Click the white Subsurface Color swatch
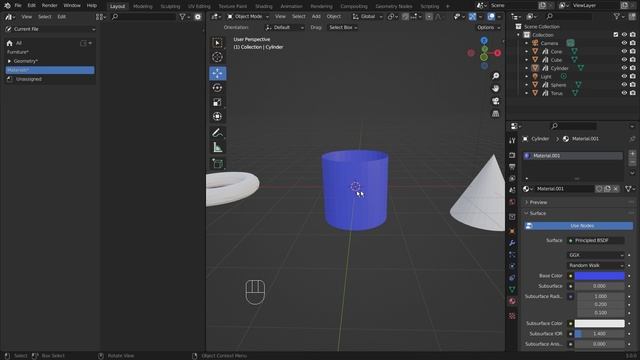 click(x=599, y=323)
